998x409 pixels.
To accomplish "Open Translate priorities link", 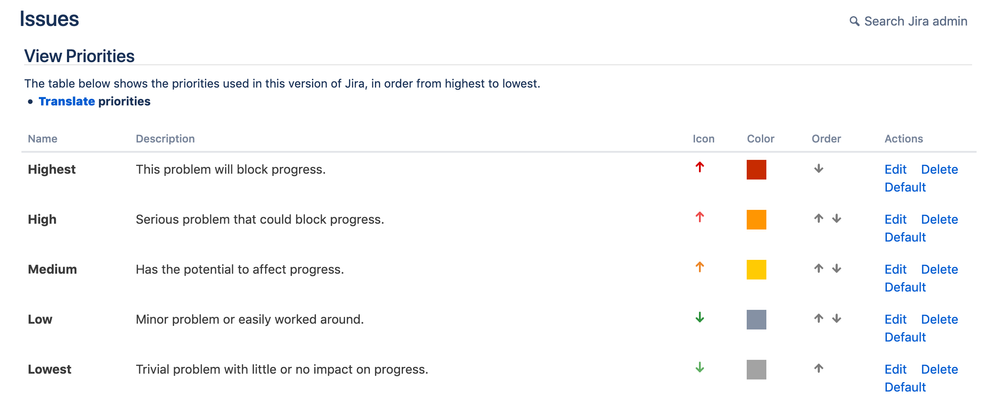I will (67, 101).
